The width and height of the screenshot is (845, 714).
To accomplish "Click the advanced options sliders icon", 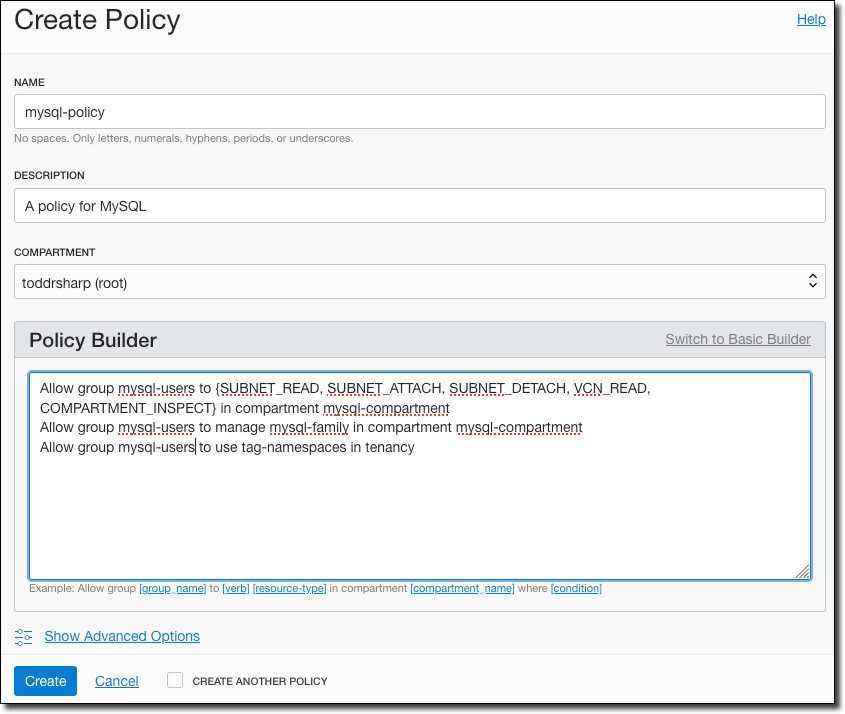I will 24,636.
